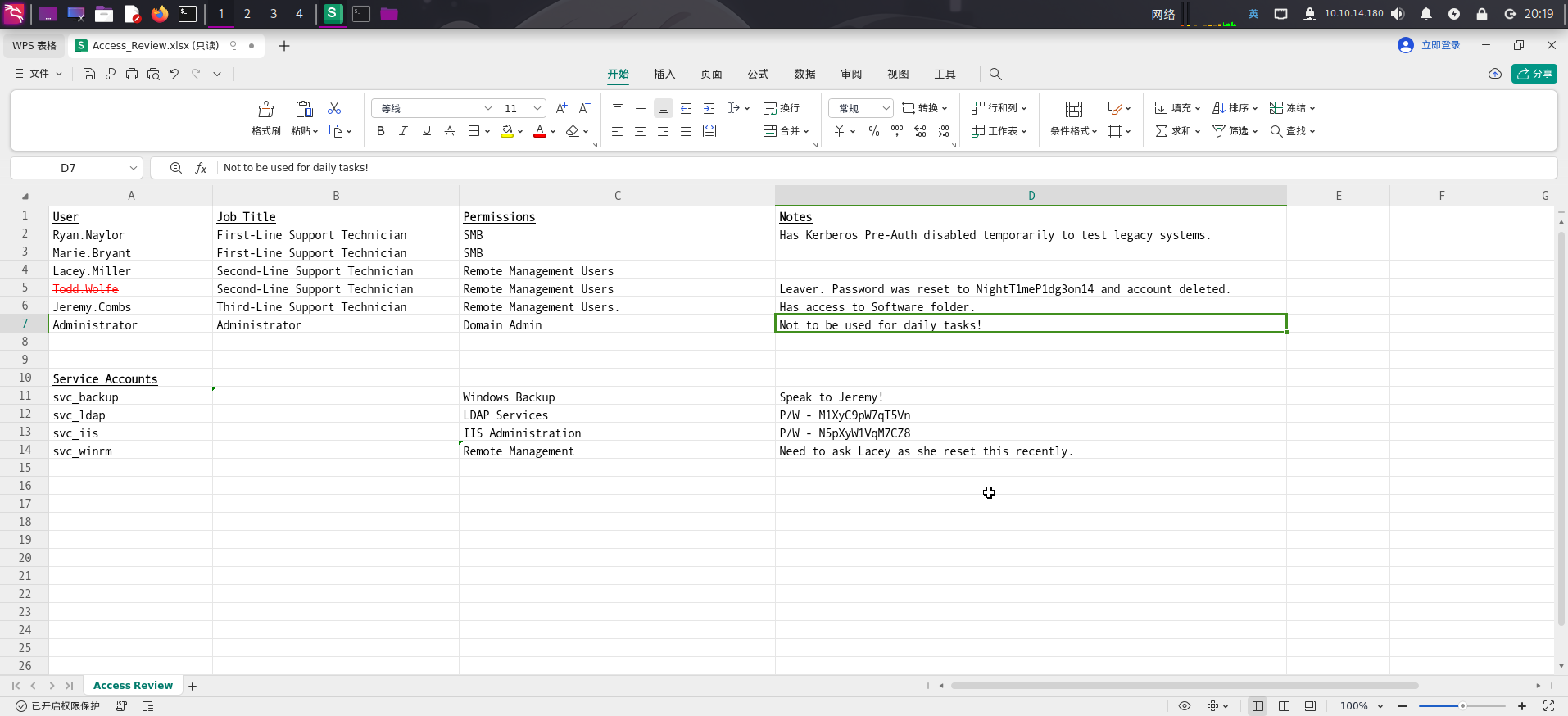Click the decrease font size icon
This screenshot has width=1568, height=716.
coord(584,108)
